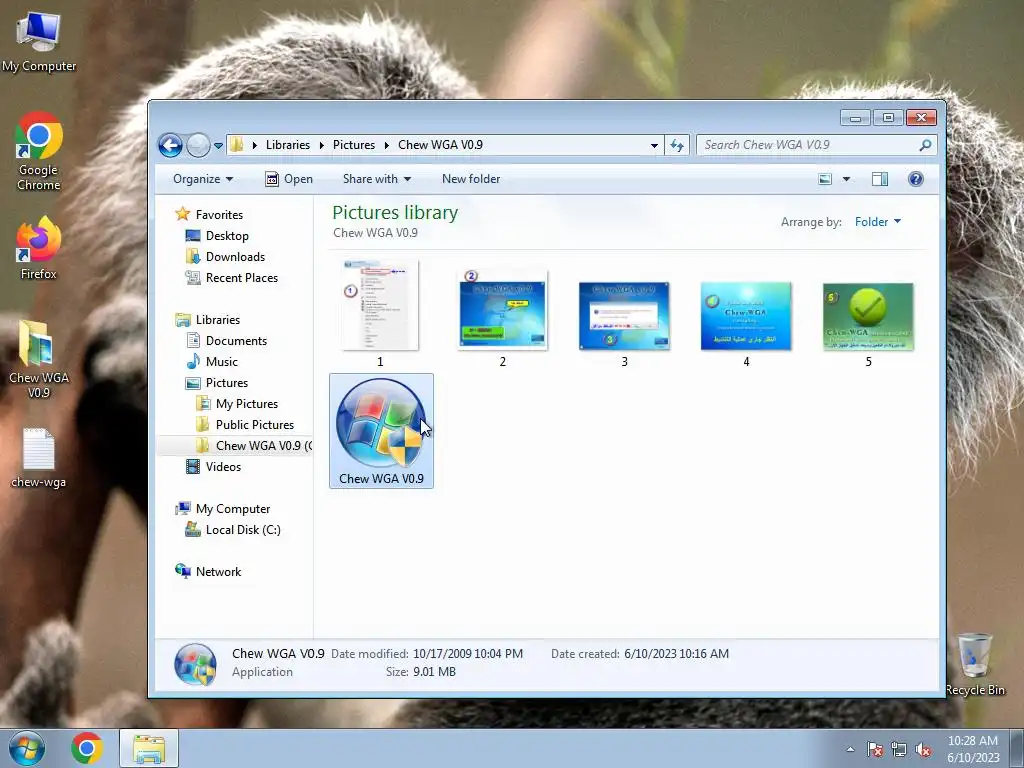1024x768 pixels.
Task: Select image thumbnail named 1
Action: click(x=380, y=313)
